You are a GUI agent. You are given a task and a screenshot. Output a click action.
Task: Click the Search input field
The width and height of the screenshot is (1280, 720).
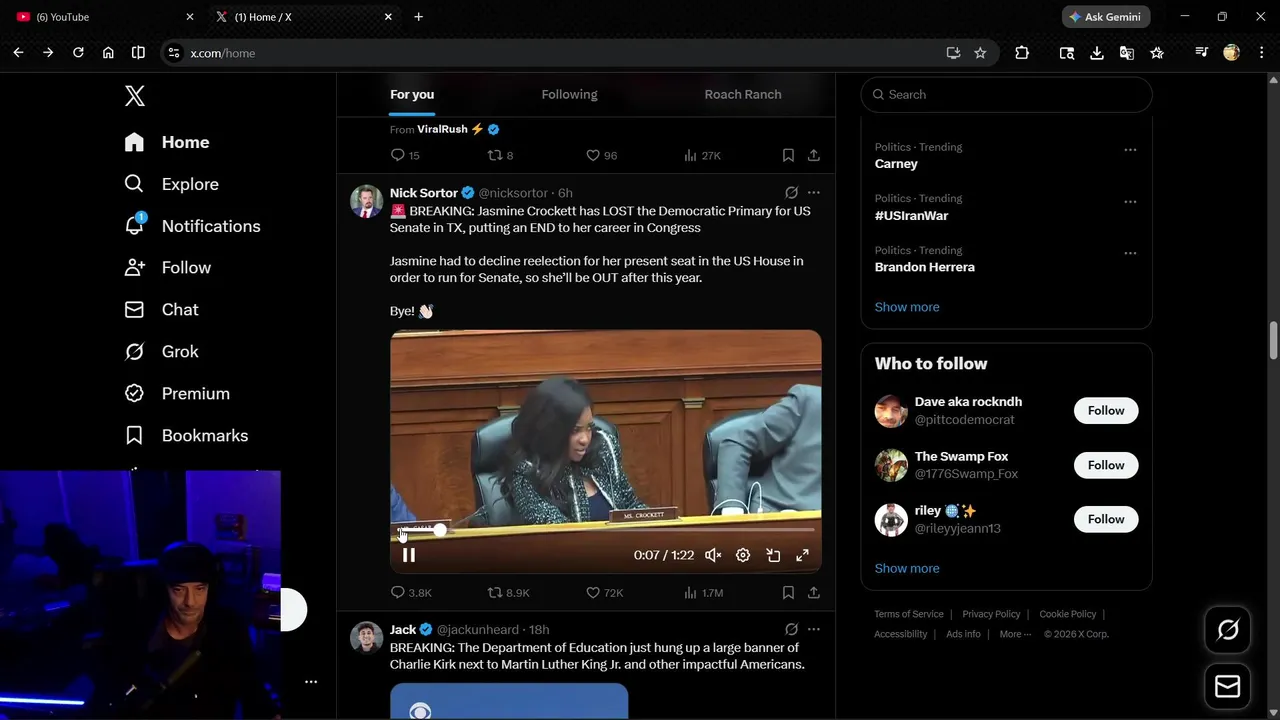tap(1006, 94)
